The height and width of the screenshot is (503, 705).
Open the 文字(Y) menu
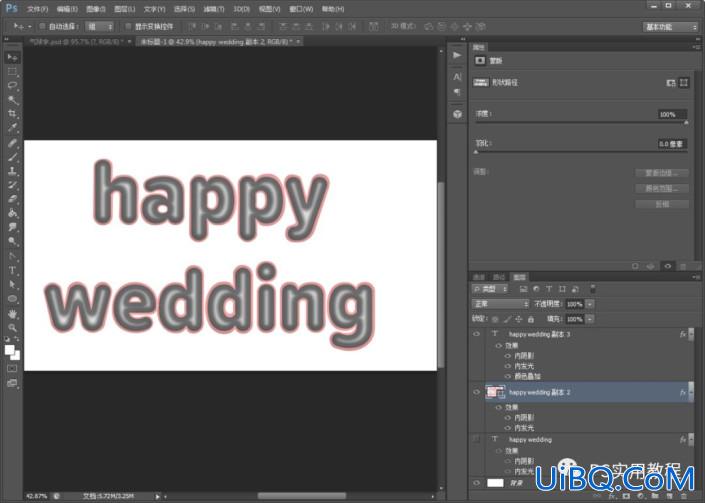click(x=154, y=9)
